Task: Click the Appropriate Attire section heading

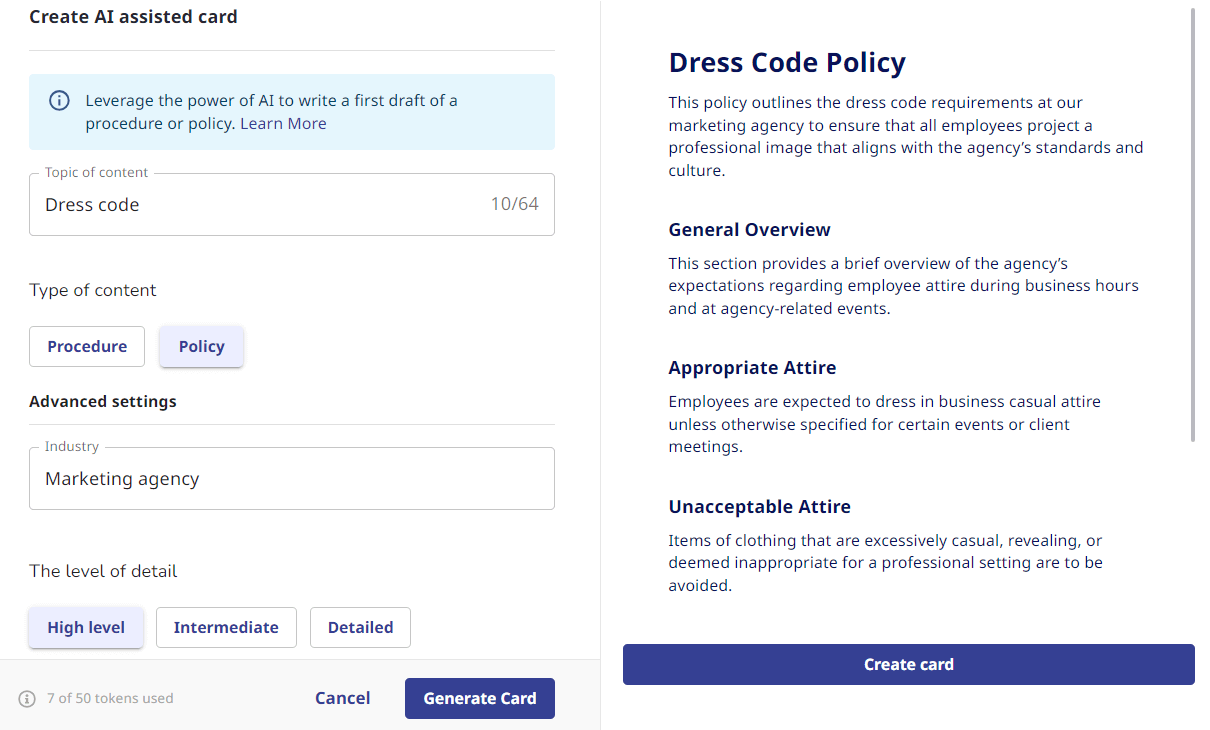Action: (x=752, y=367)
